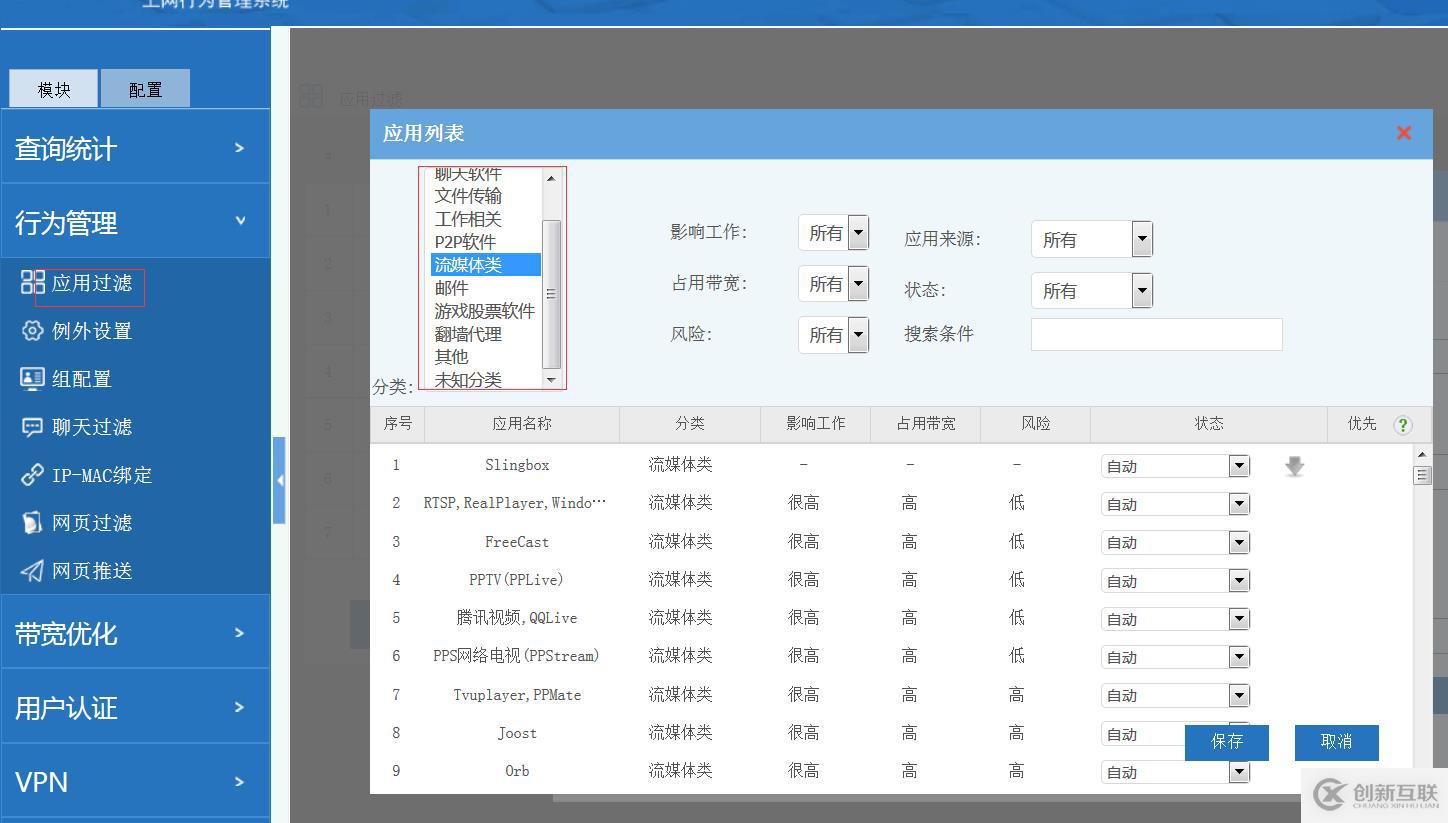The image size is (1448, 823).
Task: Expand the 用户认证 menu section
Action: pyautogui.click(x=135, y=707)
